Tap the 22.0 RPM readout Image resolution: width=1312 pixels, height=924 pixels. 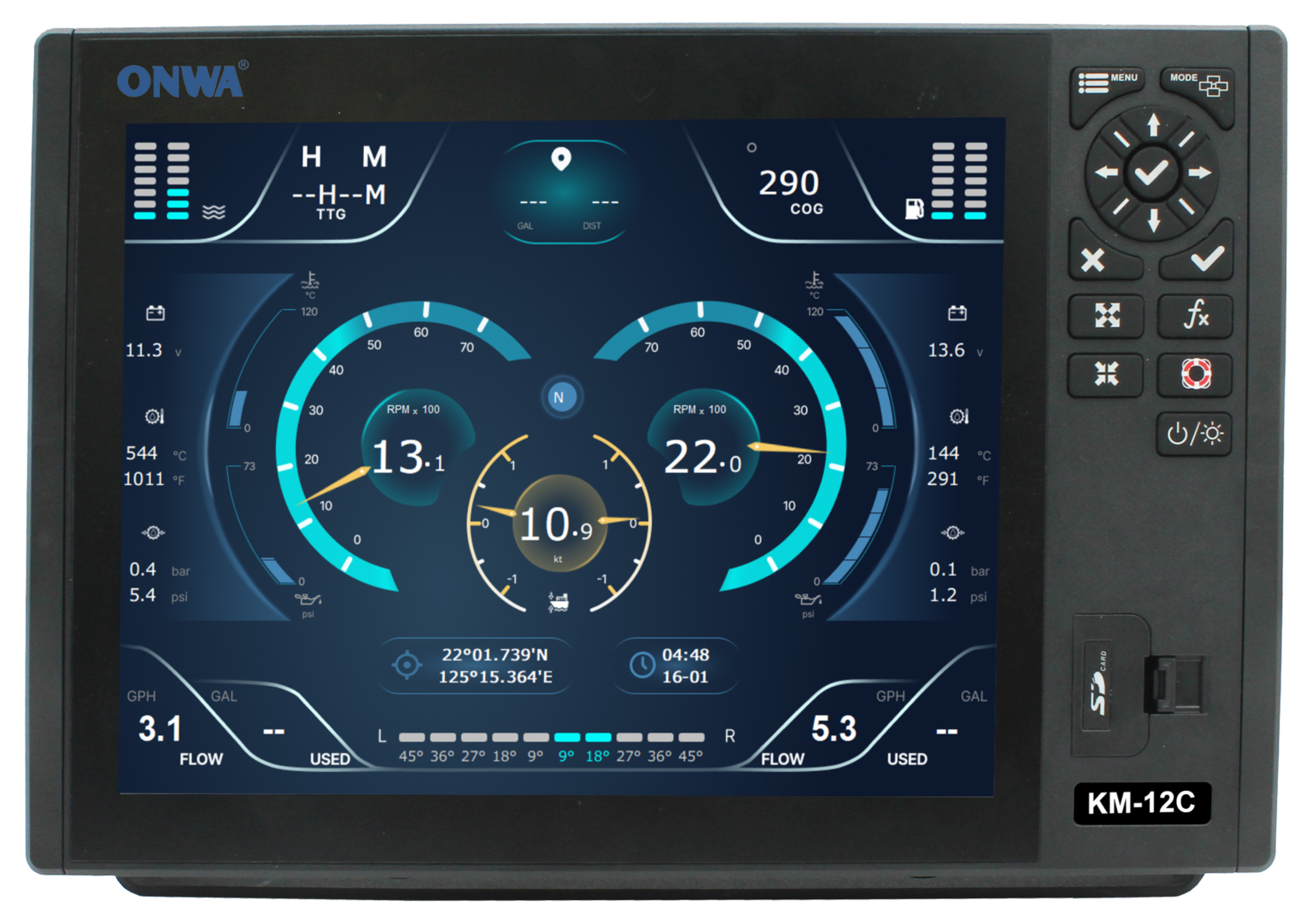pyautogui.click(x=702, y=458)
